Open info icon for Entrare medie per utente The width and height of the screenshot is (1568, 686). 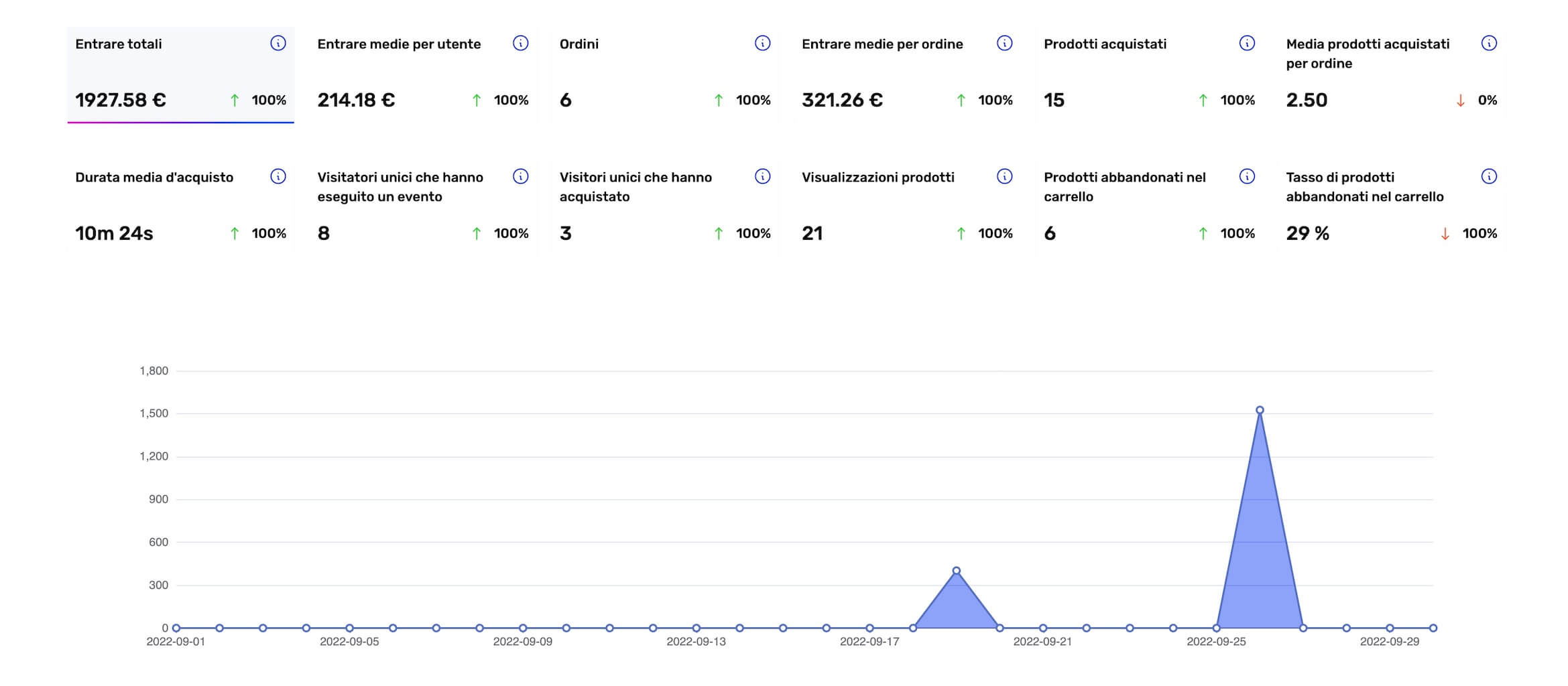click(520, 44)
